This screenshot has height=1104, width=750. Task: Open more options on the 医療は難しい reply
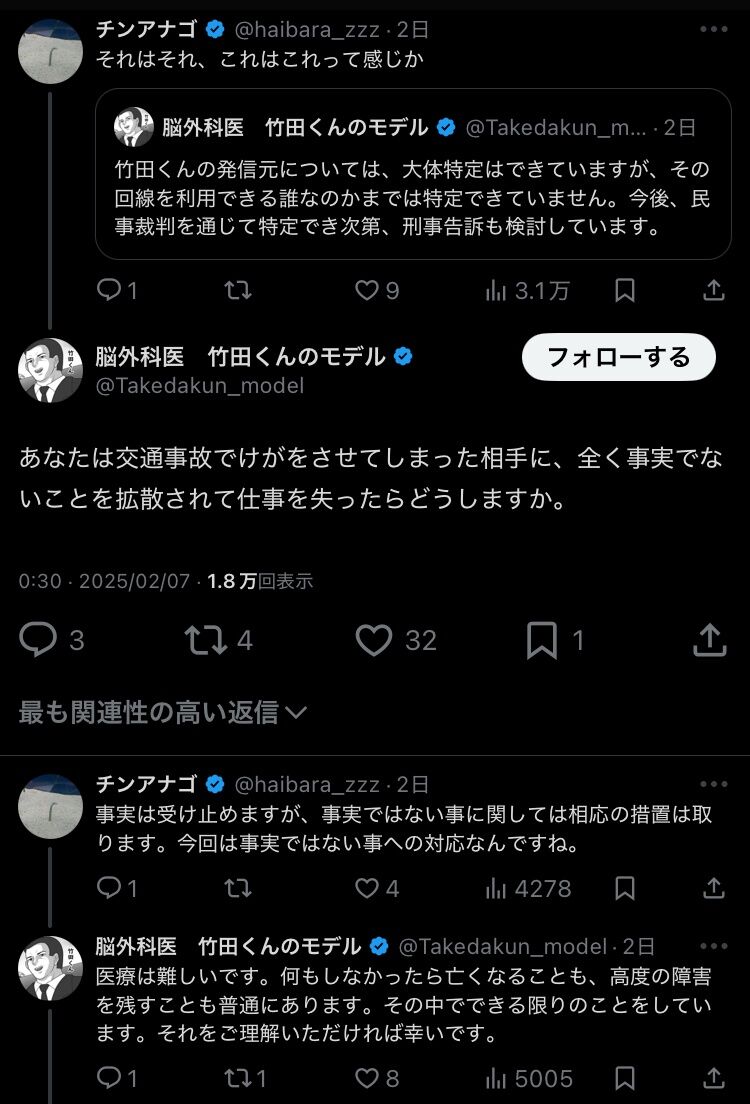pos(713,946)
